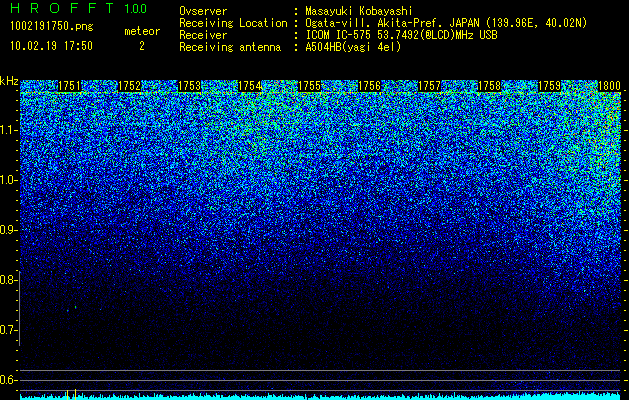The height and width of the screenshot is (400, 629).
Task: Select observer name Masayuki Kobayashi
Action: (x=358, y=11)
